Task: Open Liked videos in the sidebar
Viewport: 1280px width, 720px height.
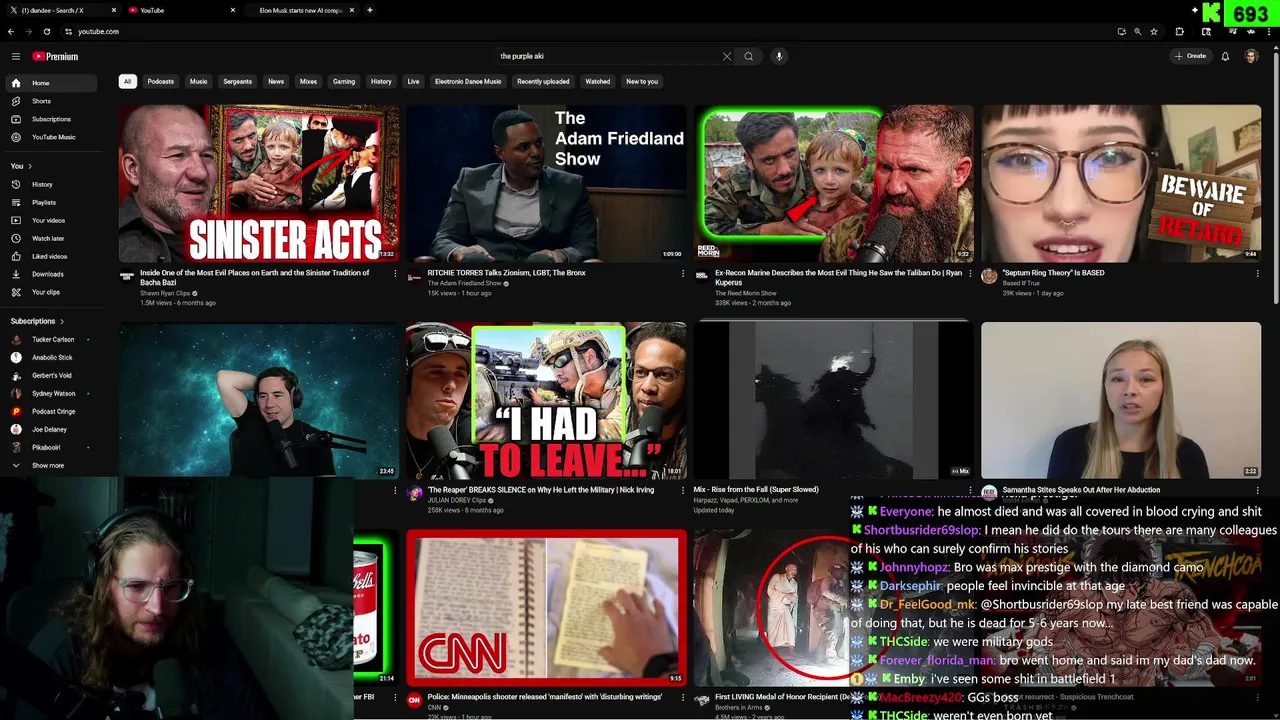Action: point(50,256)
